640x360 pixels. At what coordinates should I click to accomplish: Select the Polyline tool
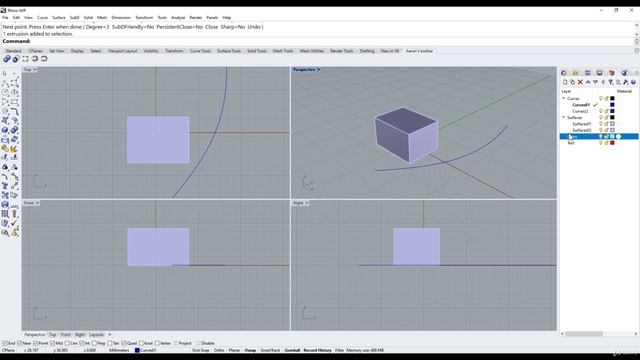[x=5, y=83]
